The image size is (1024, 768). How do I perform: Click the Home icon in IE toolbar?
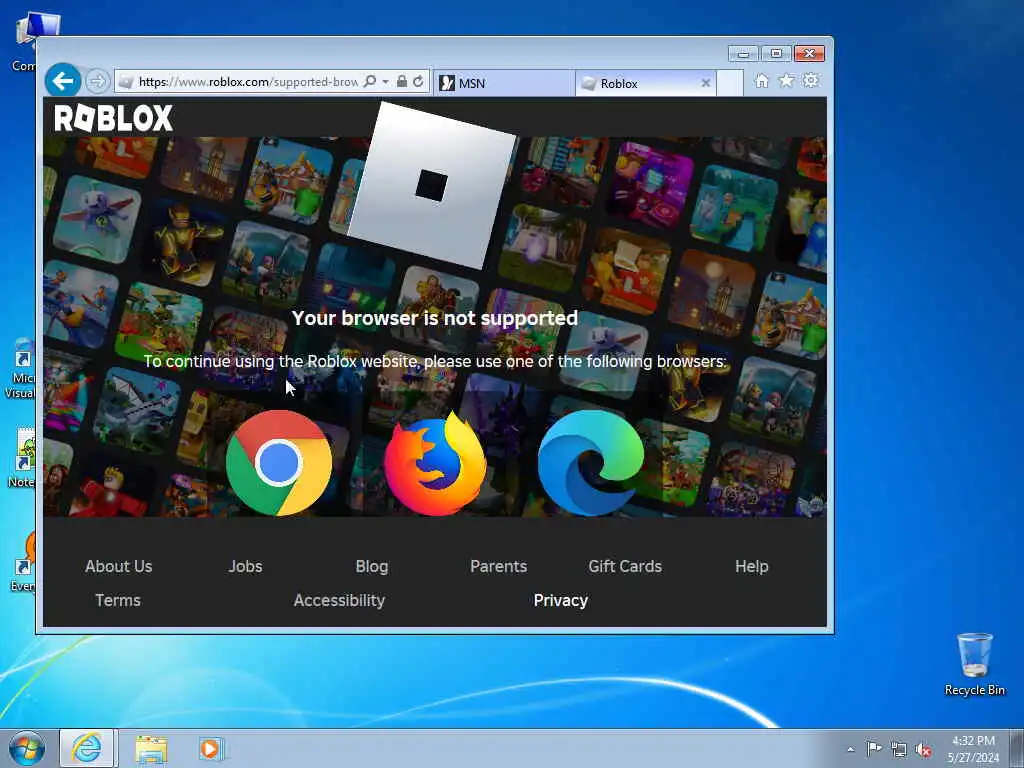[x=761, y=80]
